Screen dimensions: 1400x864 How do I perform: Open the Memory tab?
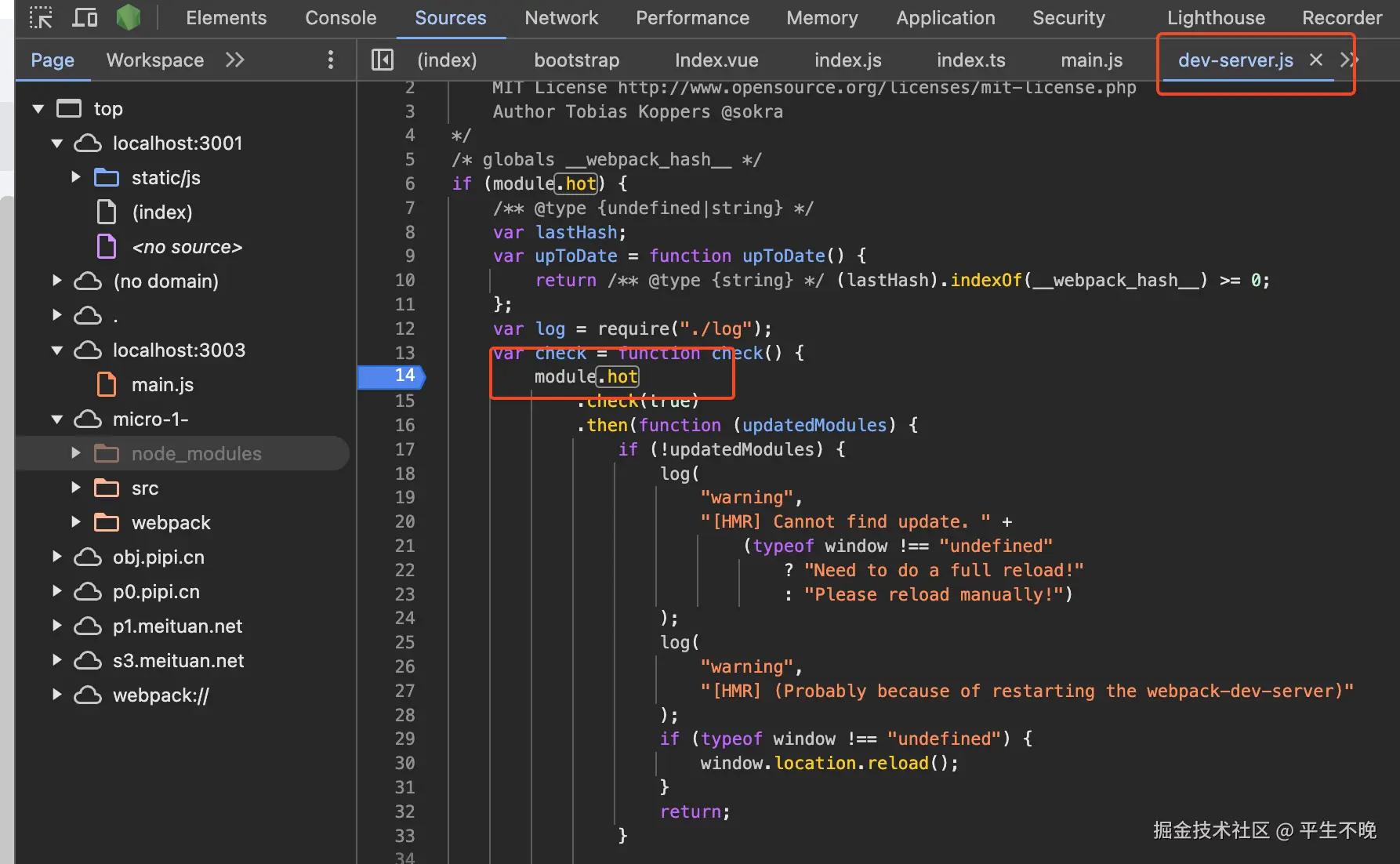pos(822,17)
